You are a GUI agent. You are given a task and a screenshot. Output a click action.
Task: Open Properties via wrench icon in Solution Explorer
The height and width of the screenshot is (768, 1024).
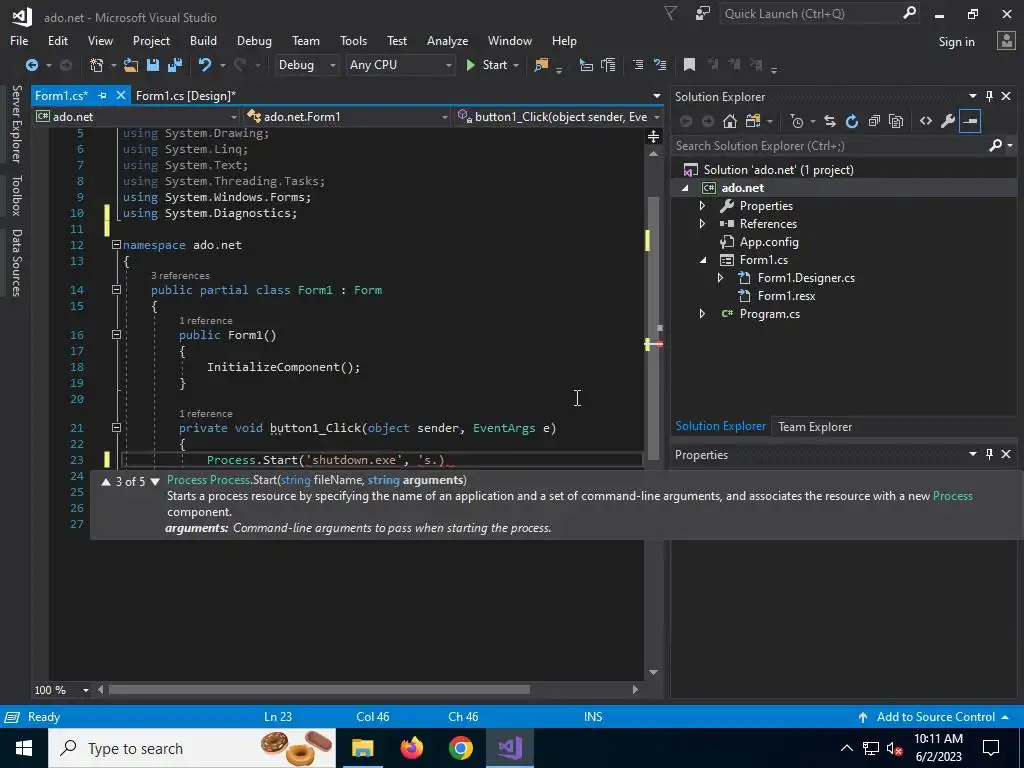point(948,121)
